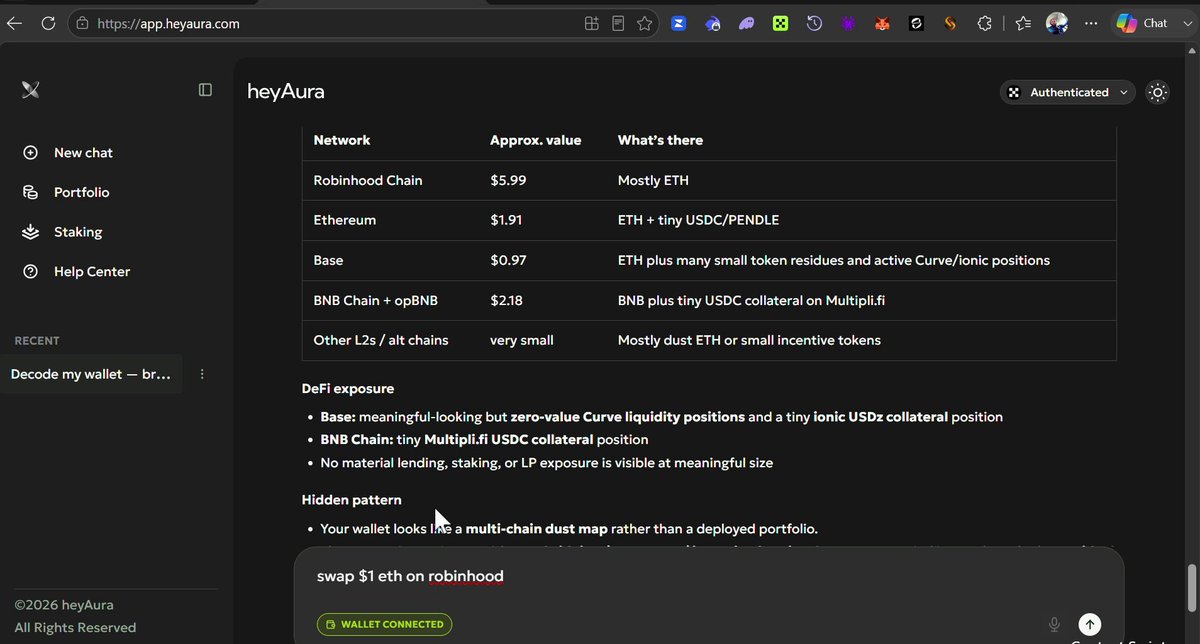Toggle light/dark theme with the sun icon
Screen dimensions: 1200x644
[x=1157, y=92]
